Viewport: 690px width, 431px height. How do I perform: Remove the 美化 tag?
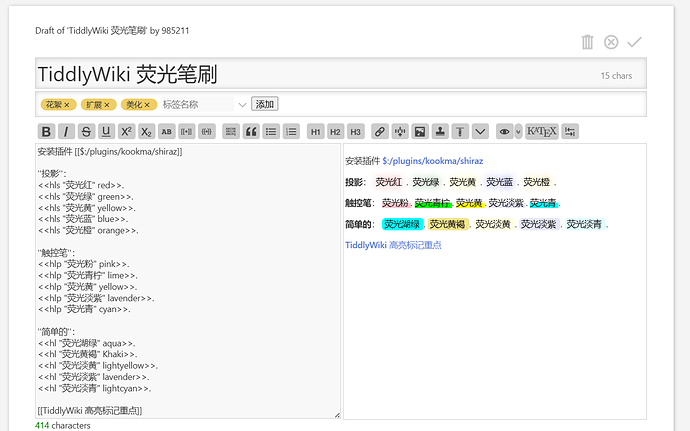click(147, 105)
